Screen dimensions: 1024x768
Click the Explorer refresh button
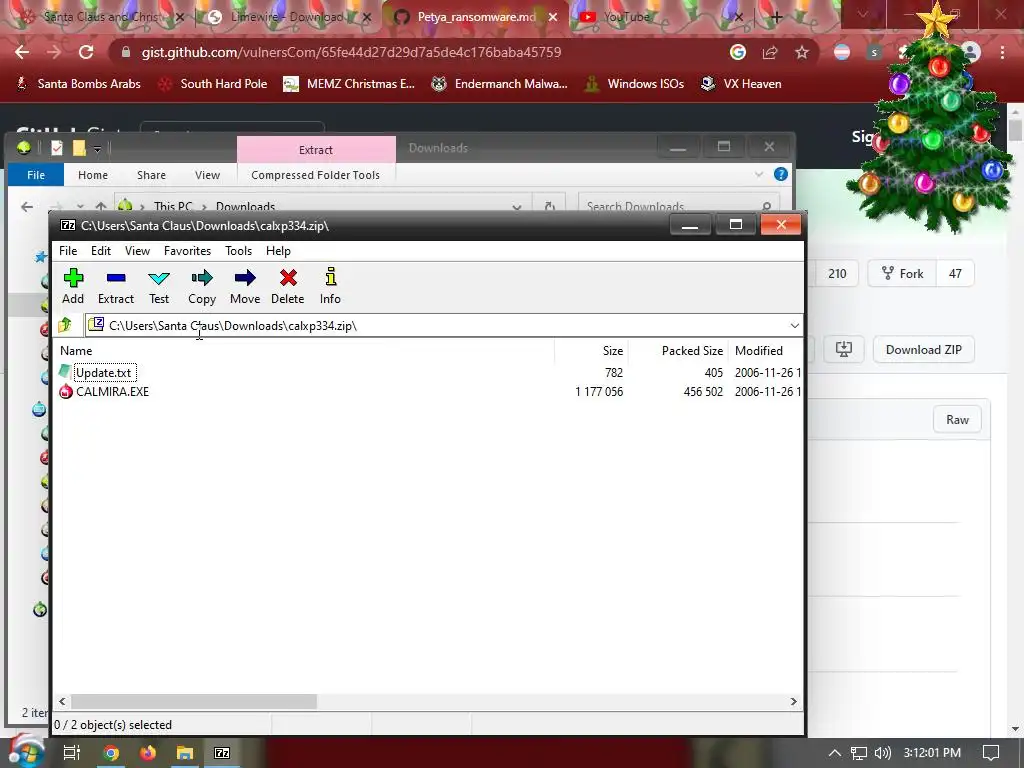(549, 206)
